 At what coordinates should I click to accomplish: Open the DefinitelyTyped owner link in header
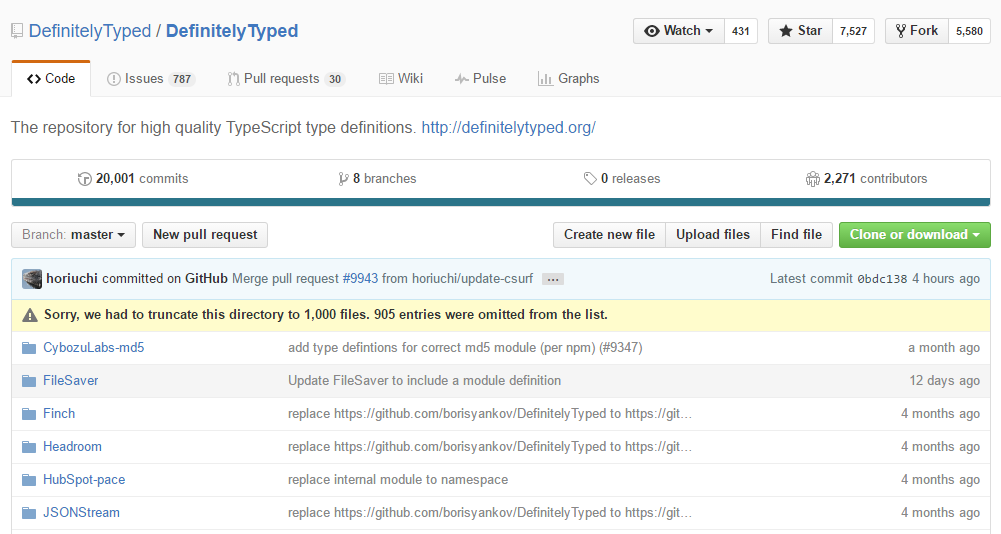[x=90, y=31]
